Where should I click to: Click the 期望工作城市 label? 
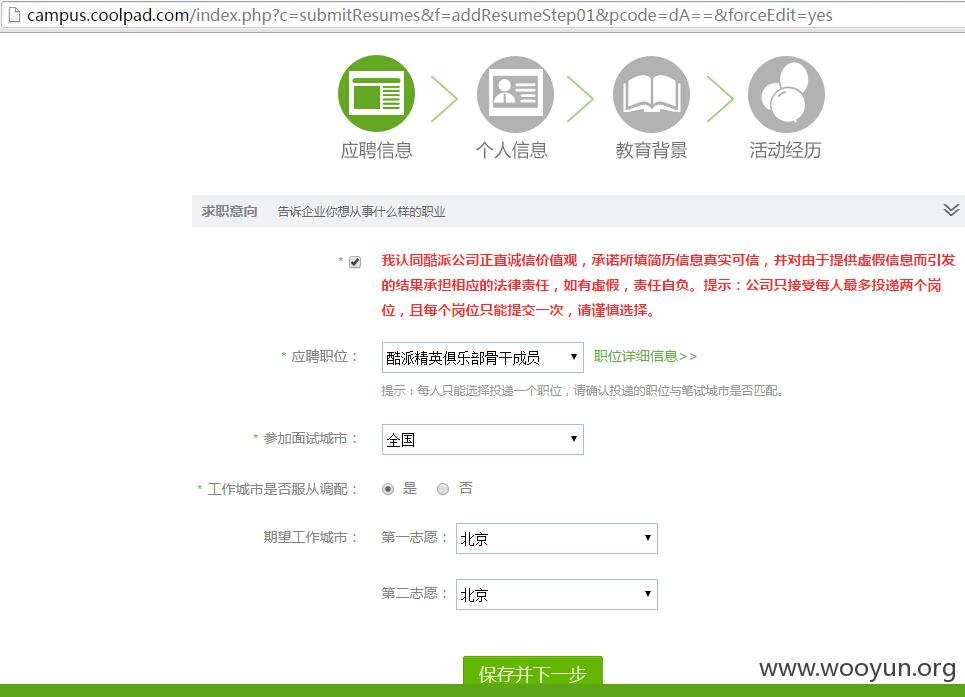(x=310, y=537)
